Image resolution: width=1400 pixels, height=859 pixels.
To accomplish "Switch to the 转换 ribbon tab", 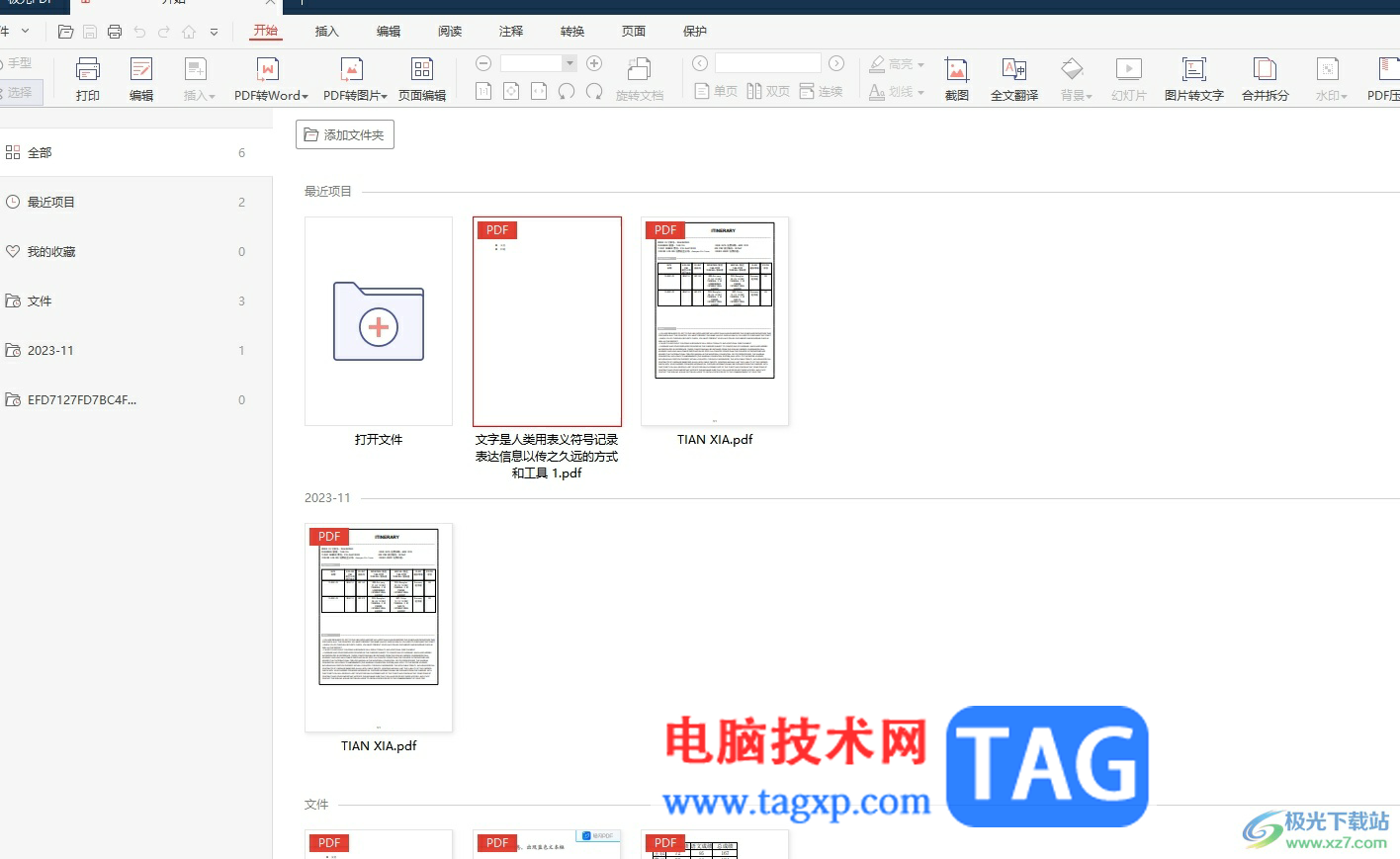I will point(572,32).
